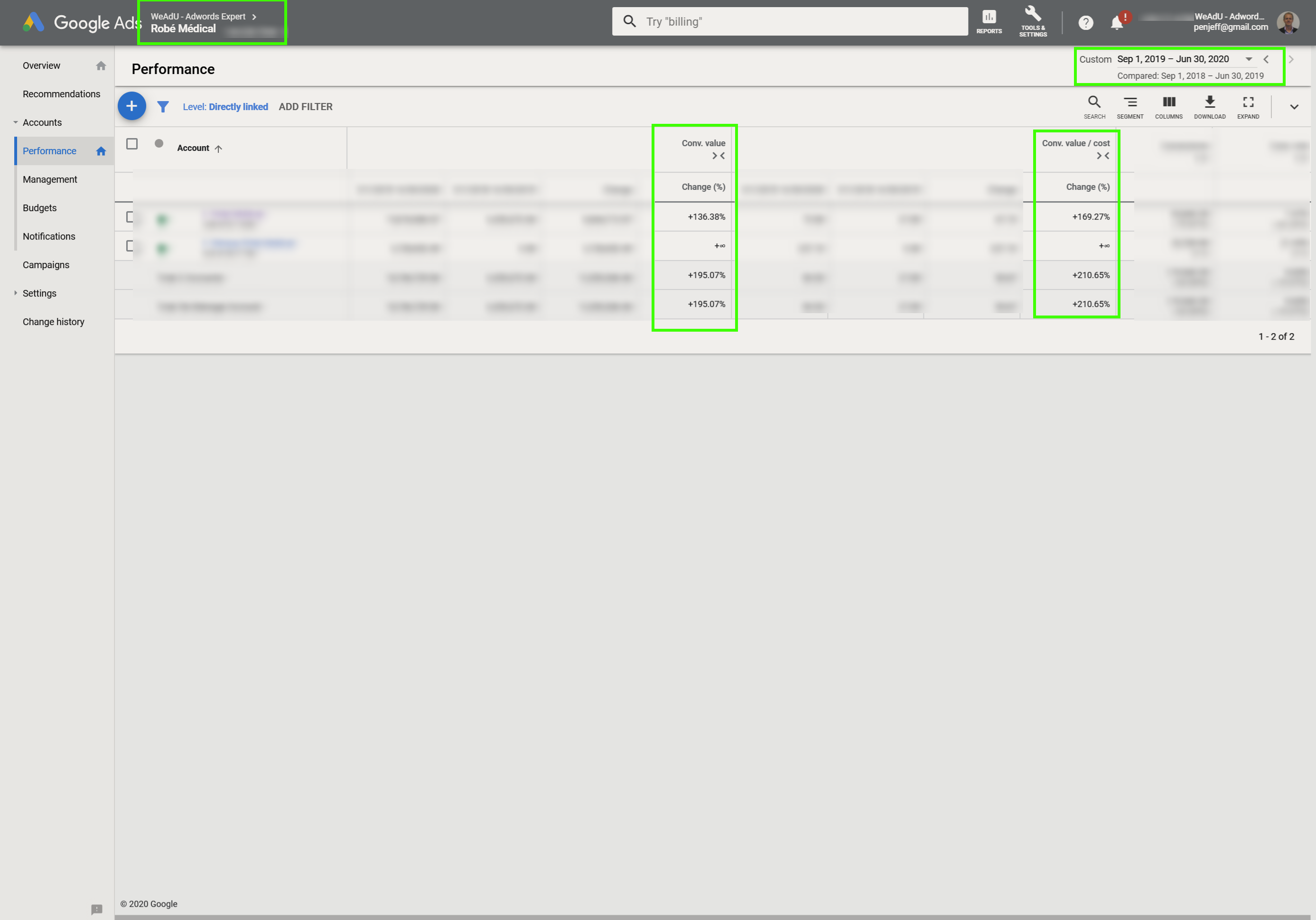Open the notifications bell icon
The width and height of the screenshot is (1316, 920).
pos(1117,23)
